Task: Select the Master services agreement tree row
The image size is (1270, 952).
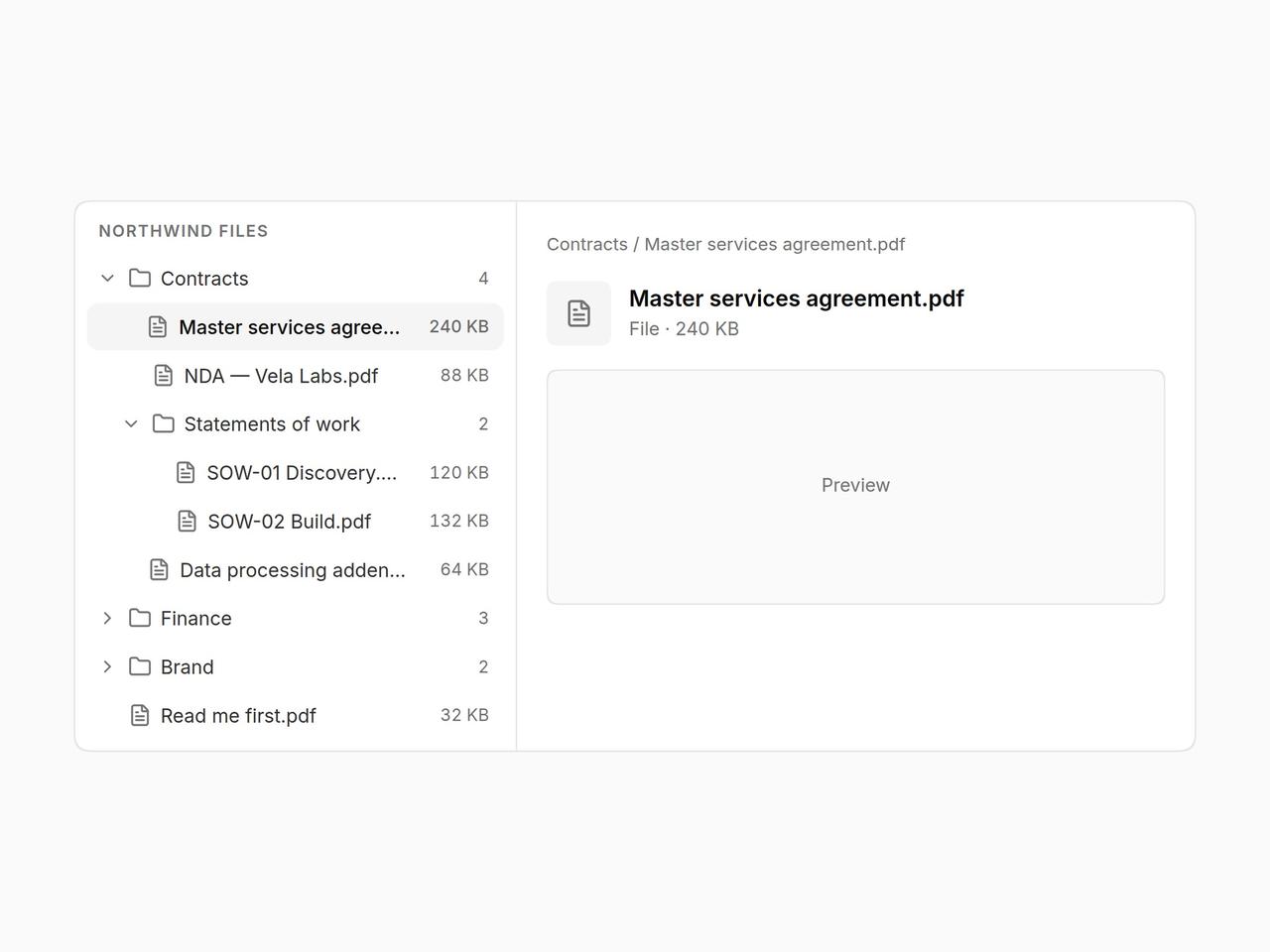Action: pos(296,327)
